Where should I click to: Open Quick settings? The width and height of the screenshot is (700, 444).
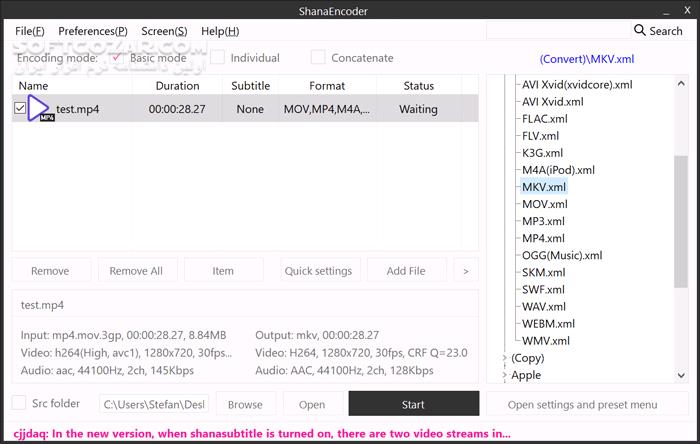319,270
